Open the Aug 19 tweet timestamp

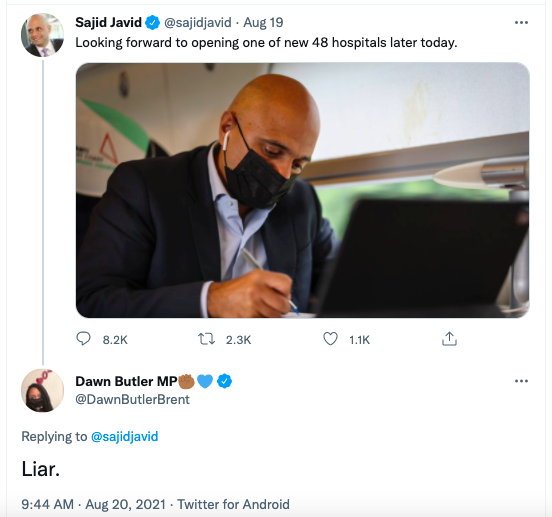(x=263, y=23)
